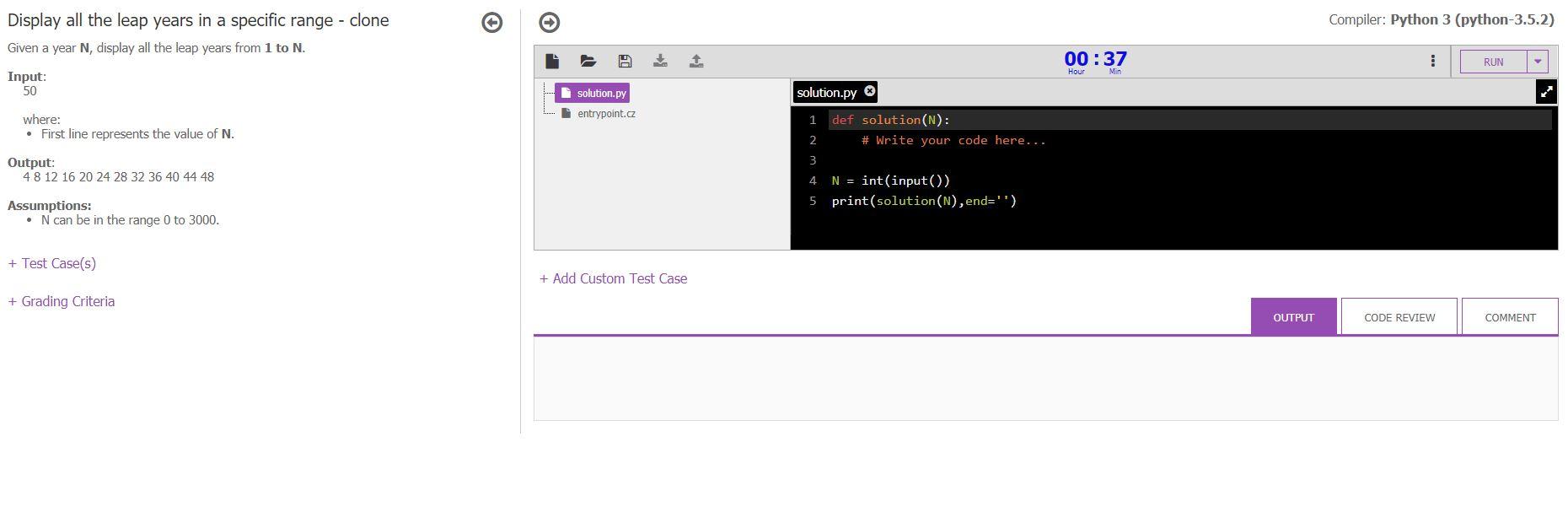Expand the editor to fullscreen

tap(1546, 92)
